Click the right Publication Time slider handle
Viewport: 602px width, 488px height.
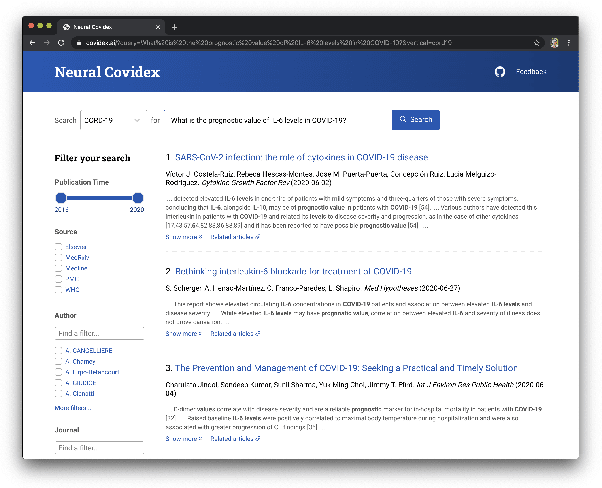point(138,198)
